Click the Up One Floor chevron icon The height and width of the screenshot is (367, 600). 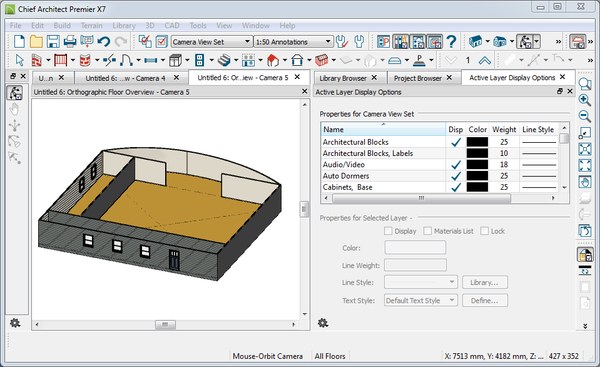pyautogui.click(x=484, y=60)
